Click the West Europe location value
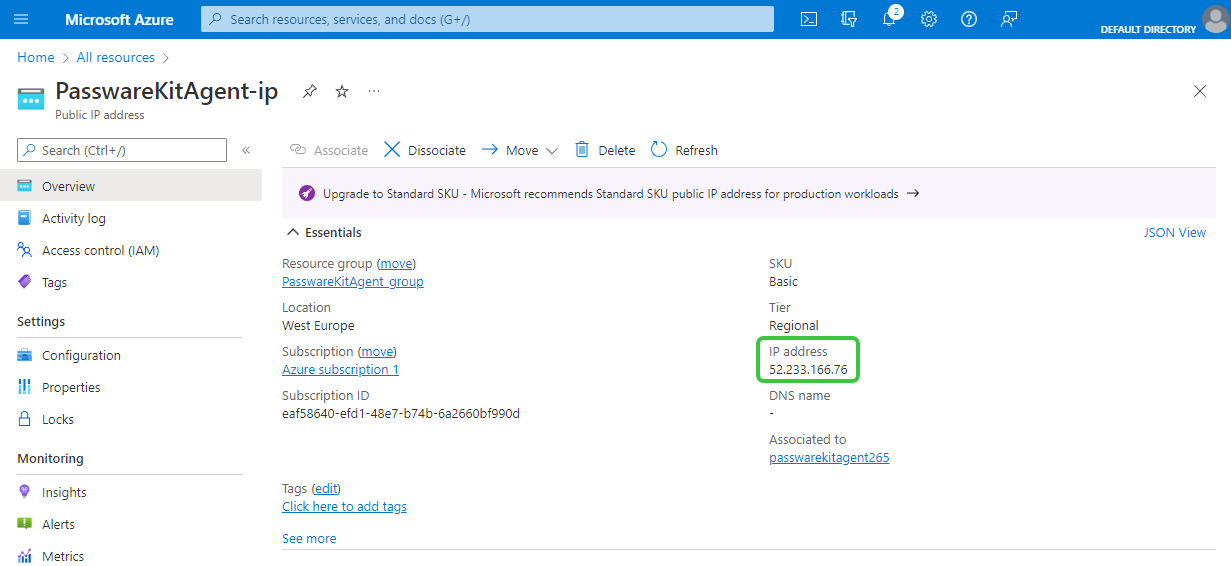The height and width of the screenshot is (566, 1231). click(318, 325)
